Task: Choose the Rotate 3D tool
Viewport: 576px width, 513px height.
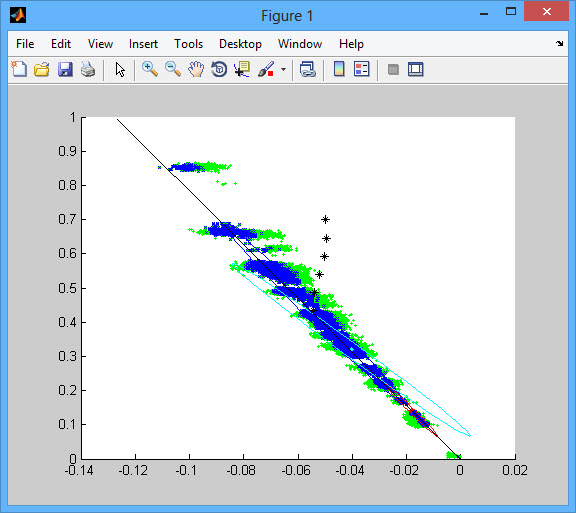Action: click(x=219, y=69)
